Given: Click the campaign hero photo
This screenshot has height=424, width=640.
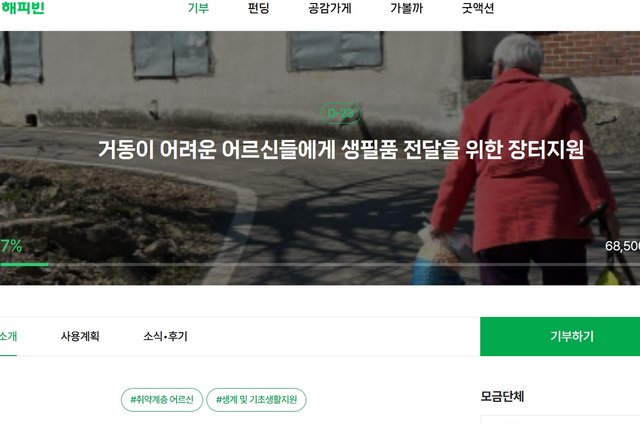Looking at the screenshot, I should click(x=320, y=158).
